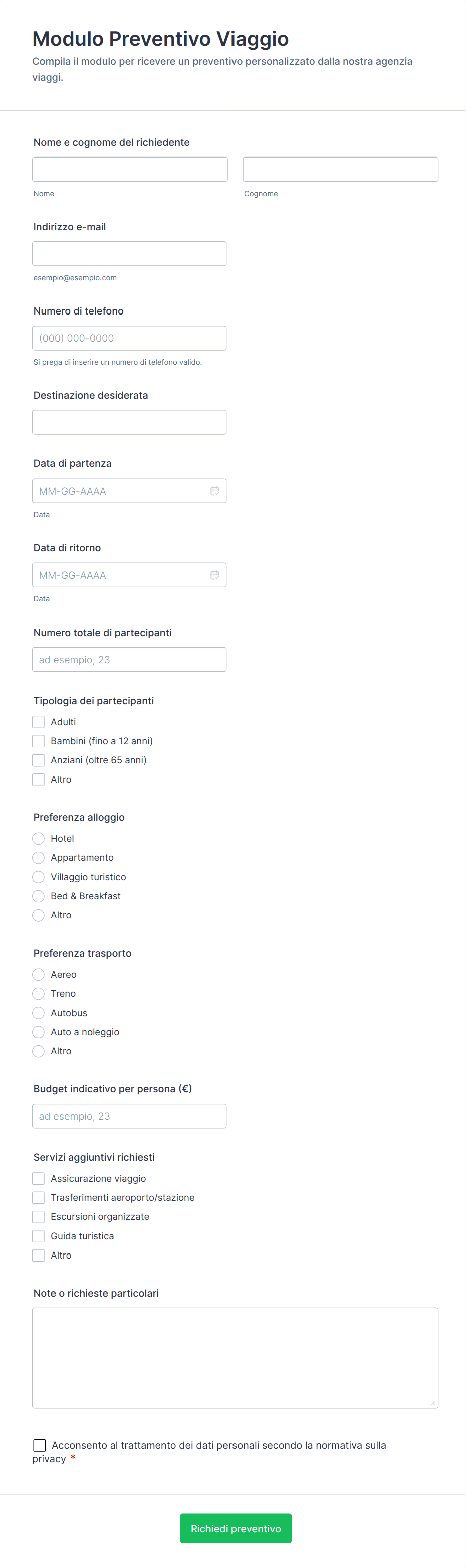Accept the privacy consent checkbox

(x=40, y=1445)
